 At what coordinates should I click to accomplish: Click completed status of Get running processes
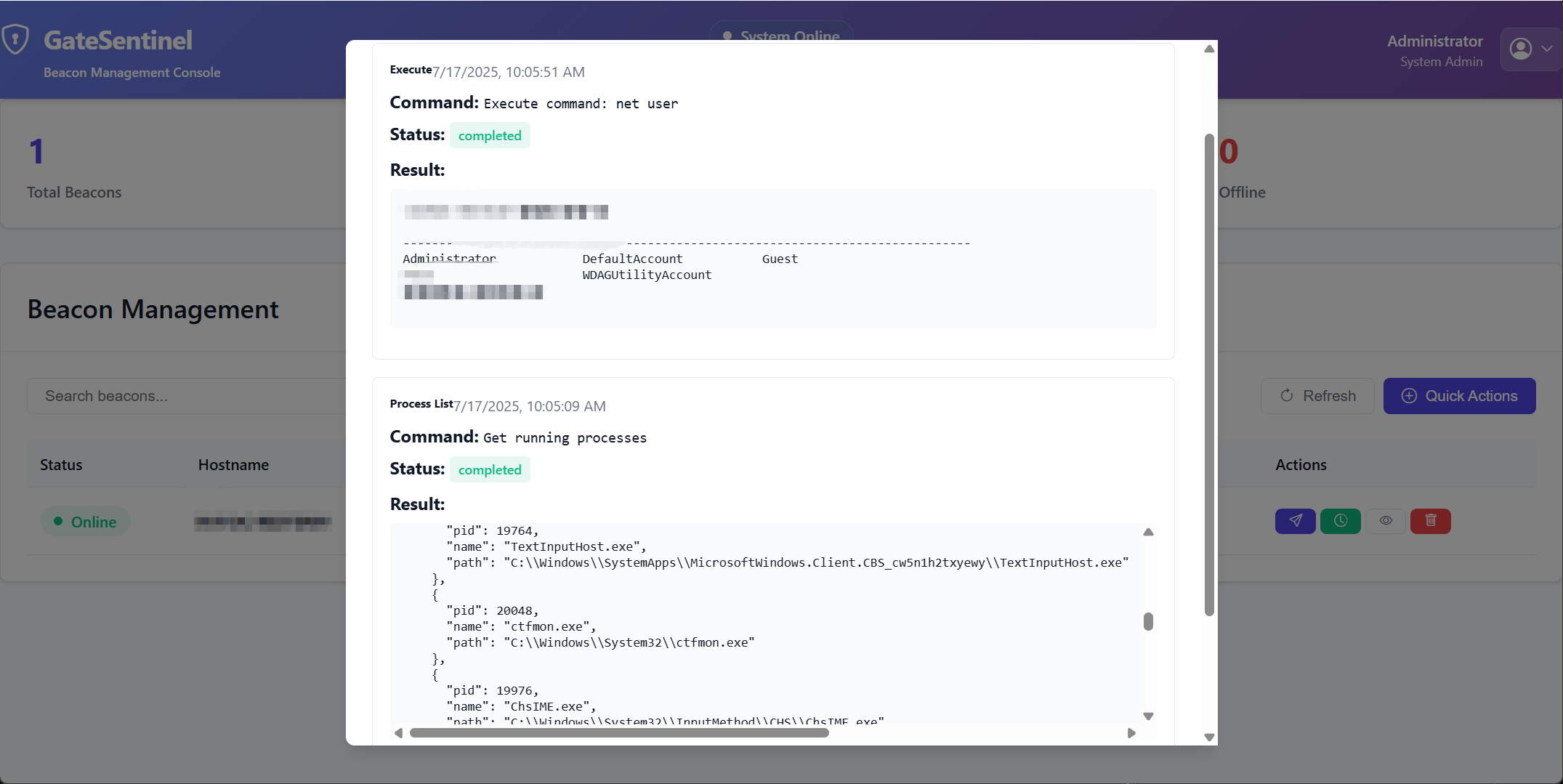point(490,470)
